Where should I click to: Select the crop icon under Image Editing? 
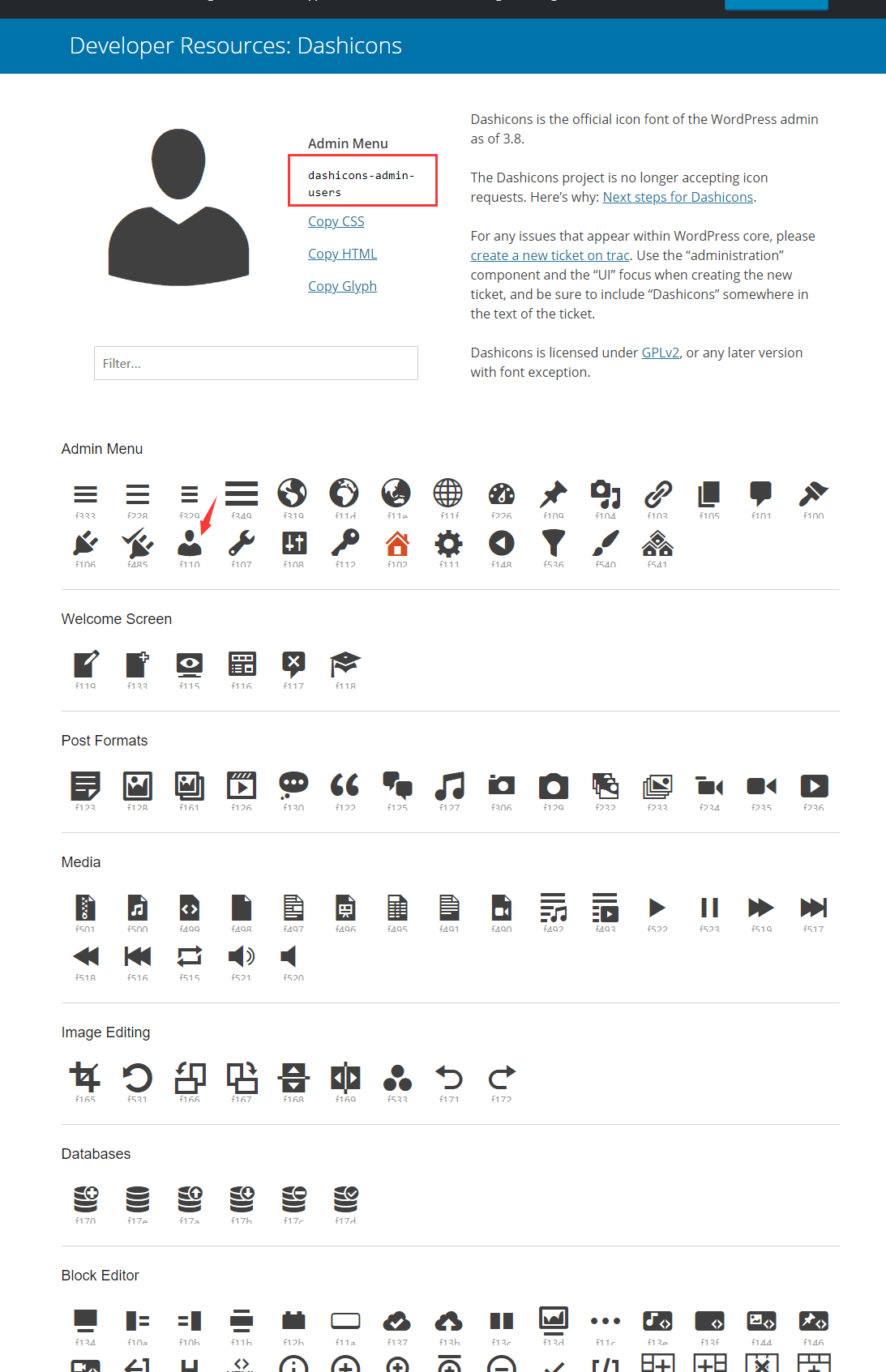pos(86,1077)
